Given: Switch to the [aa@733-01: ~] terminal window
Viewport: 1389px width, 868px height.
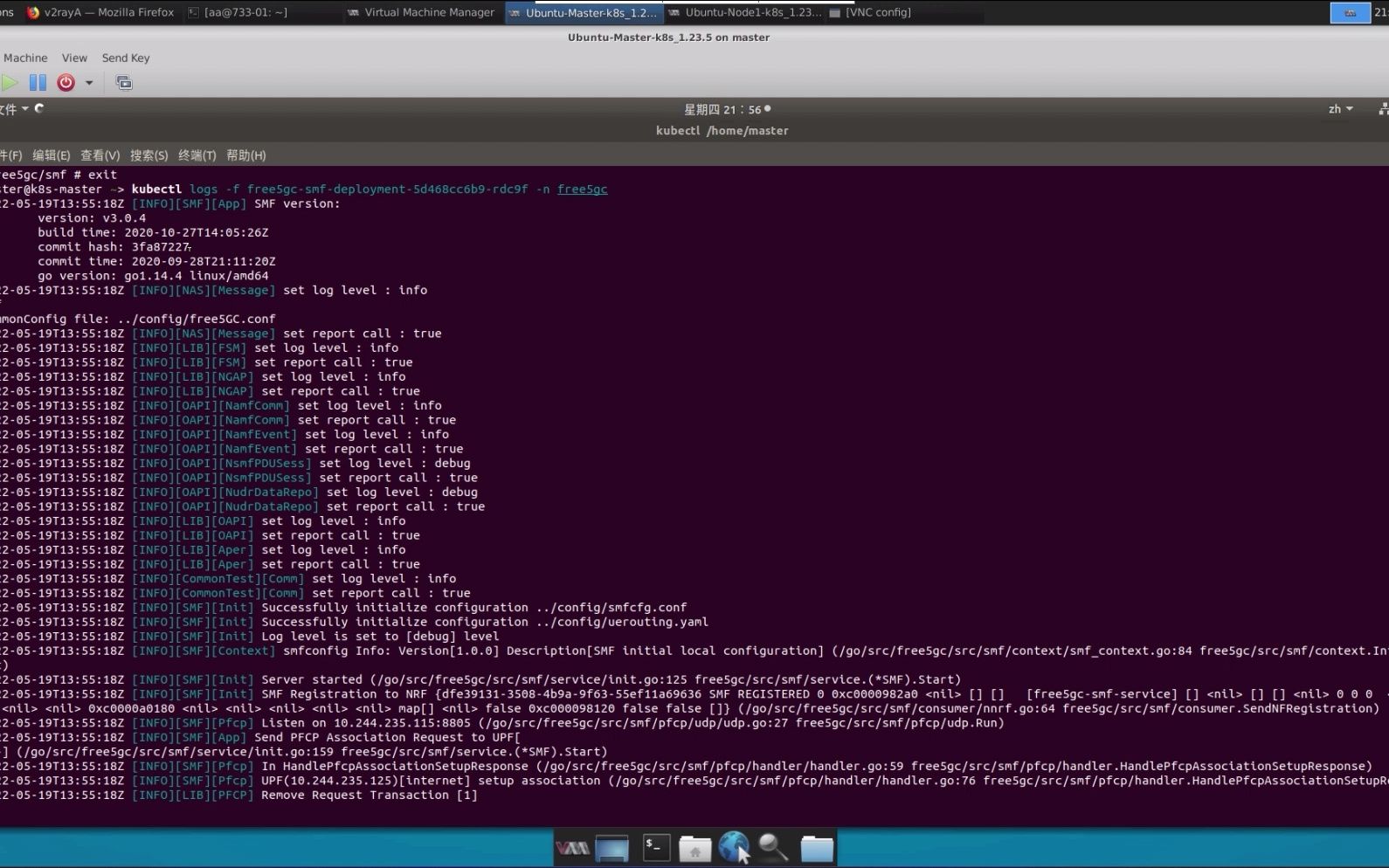Looking at the screenshot, I should [238, 12].
